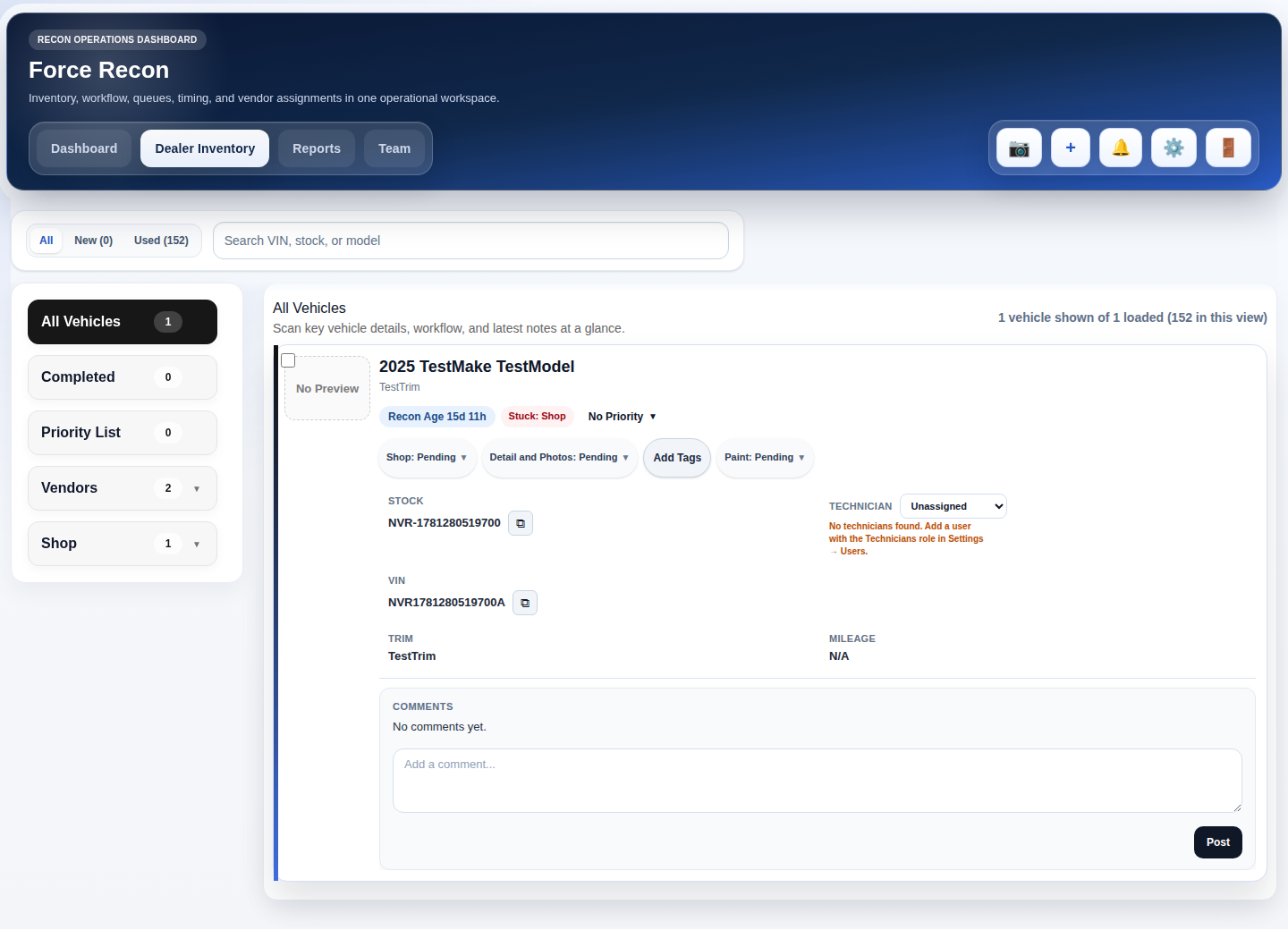This screenshot has height=930, width=1288.
Task: Click the door logout icon
Action: (x=1228, y=148)
